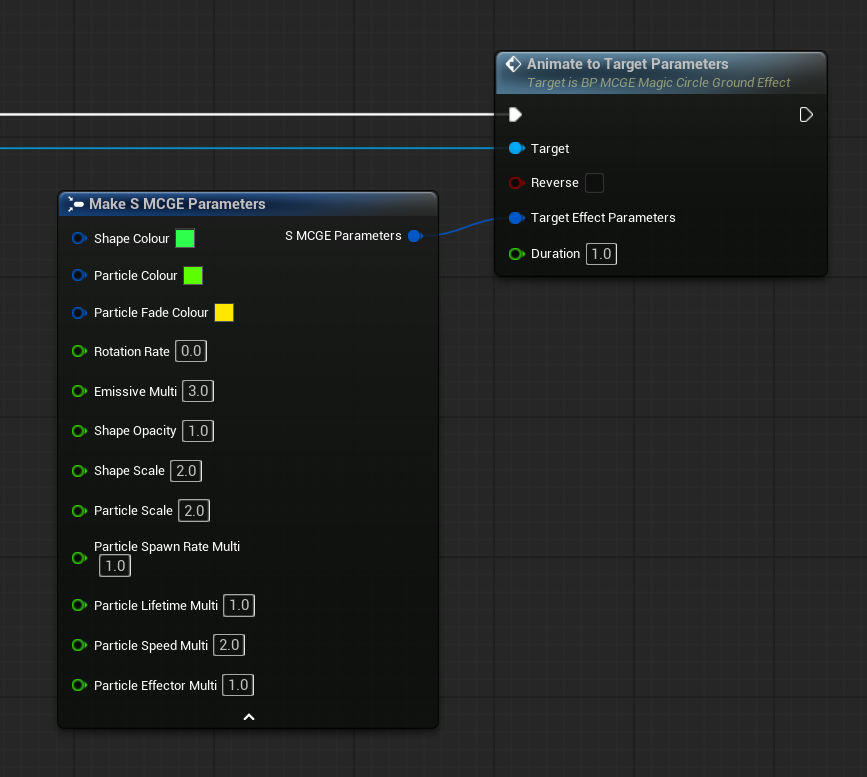
Task: Click the Reverse boolean pin
Action: tap(516, 183)
